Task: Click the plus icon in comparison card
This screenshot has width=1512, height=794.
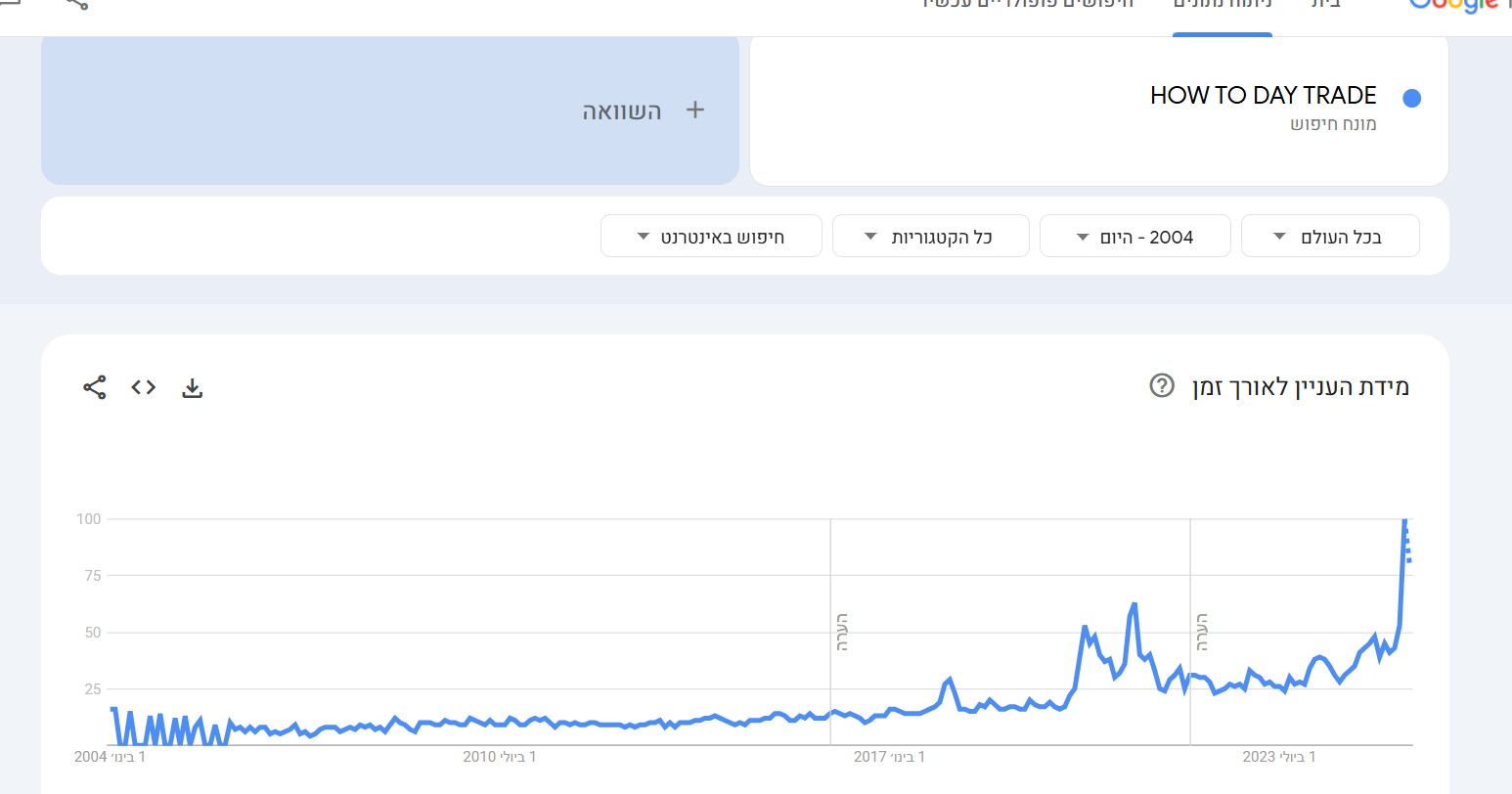Action: (695, 110)
